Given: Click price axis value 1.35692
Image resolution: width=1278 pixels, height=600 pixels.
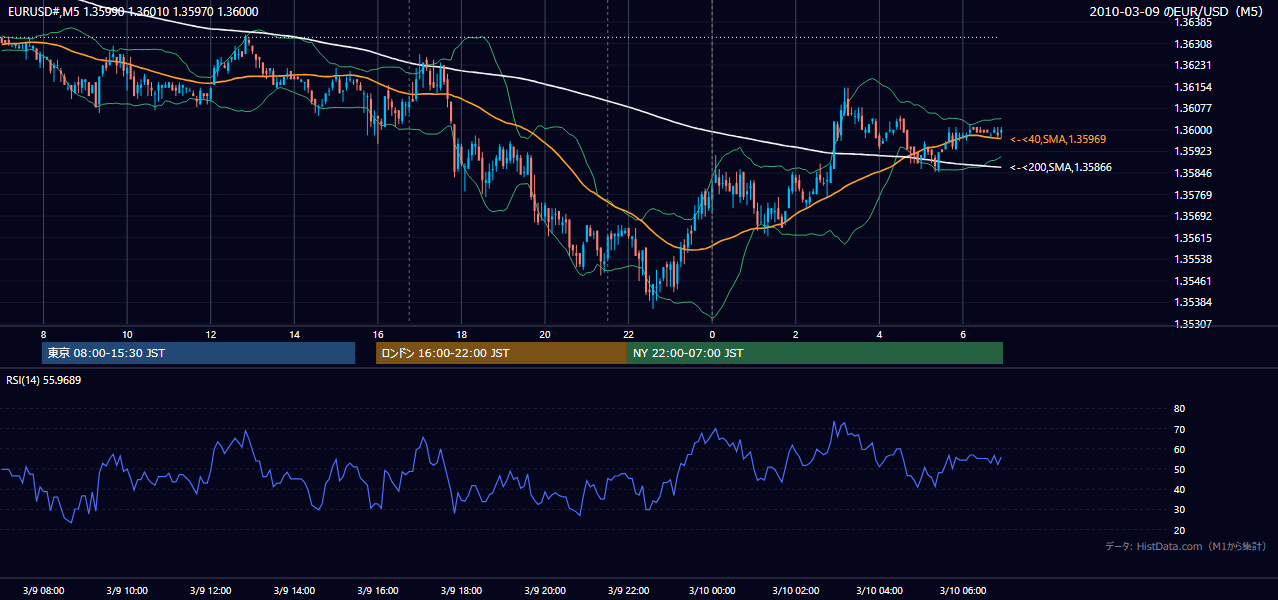Looking at the screenshot, I should (1193, 216).
